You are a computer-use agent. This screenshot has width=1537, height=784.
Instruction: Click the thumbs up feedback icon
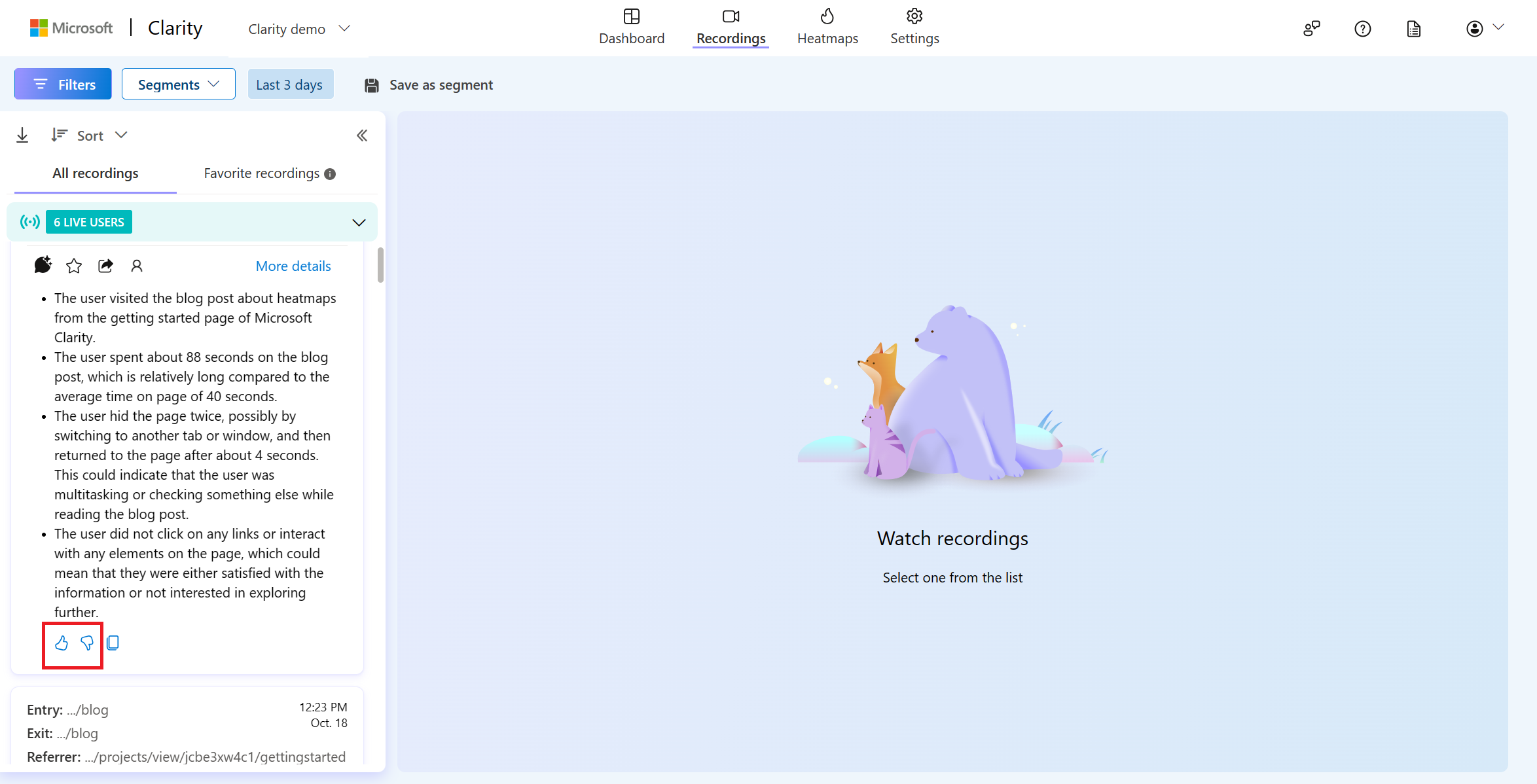[x=62, y=643]
